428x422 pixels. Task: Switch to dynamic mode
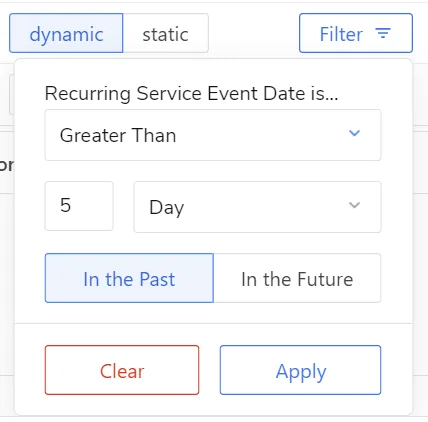pyautogui.click(x=66, y=33)
